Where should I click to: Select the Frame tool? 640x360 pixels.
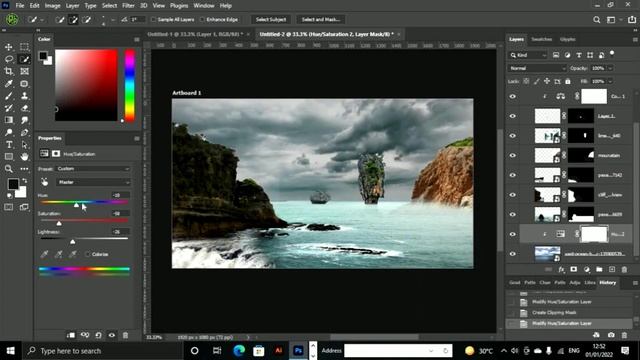pyautogui.click(x=24, y=71)
